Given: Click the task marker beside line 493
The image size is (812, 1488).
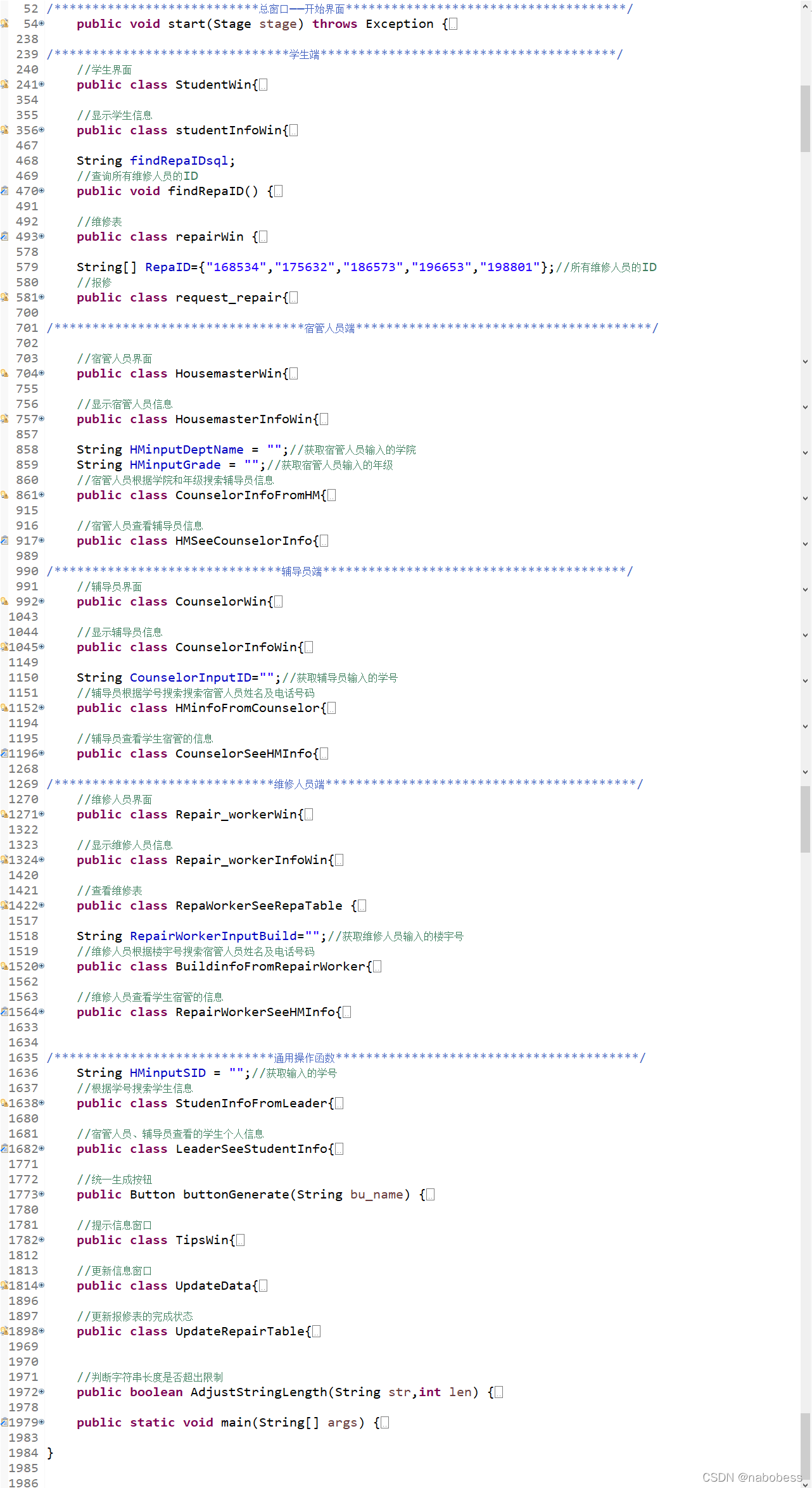Looking at the screenshot, I should point(4,237).
